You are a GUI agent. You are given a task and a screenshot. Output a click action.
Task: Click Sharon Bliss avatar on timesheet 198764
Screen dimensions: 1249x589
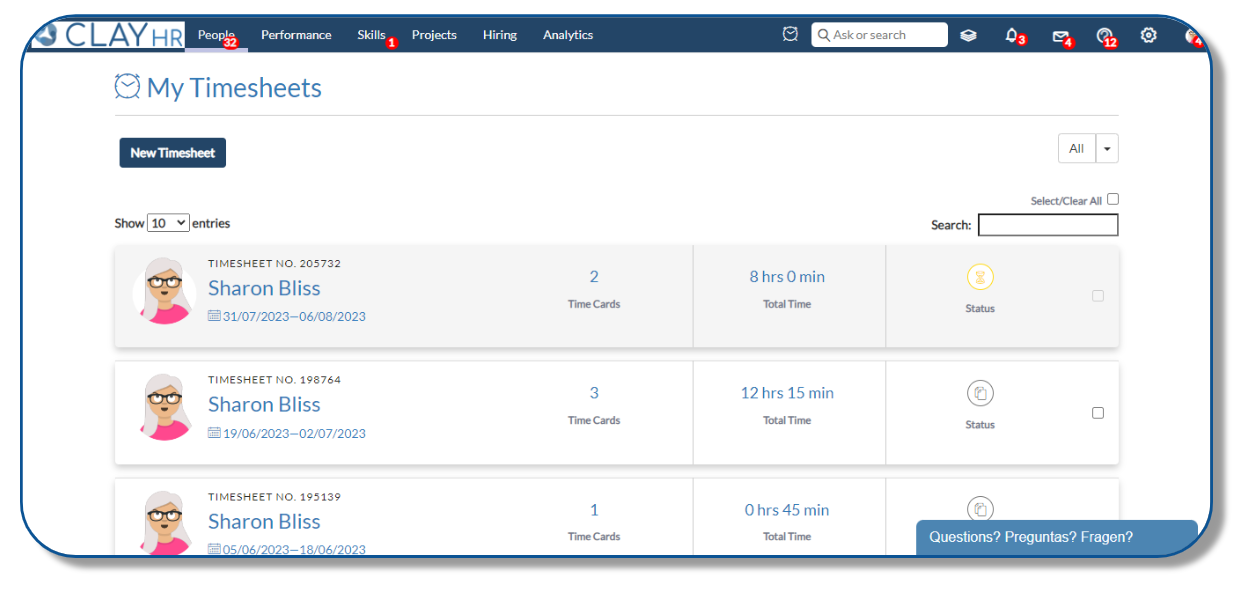tap(165, 408)
